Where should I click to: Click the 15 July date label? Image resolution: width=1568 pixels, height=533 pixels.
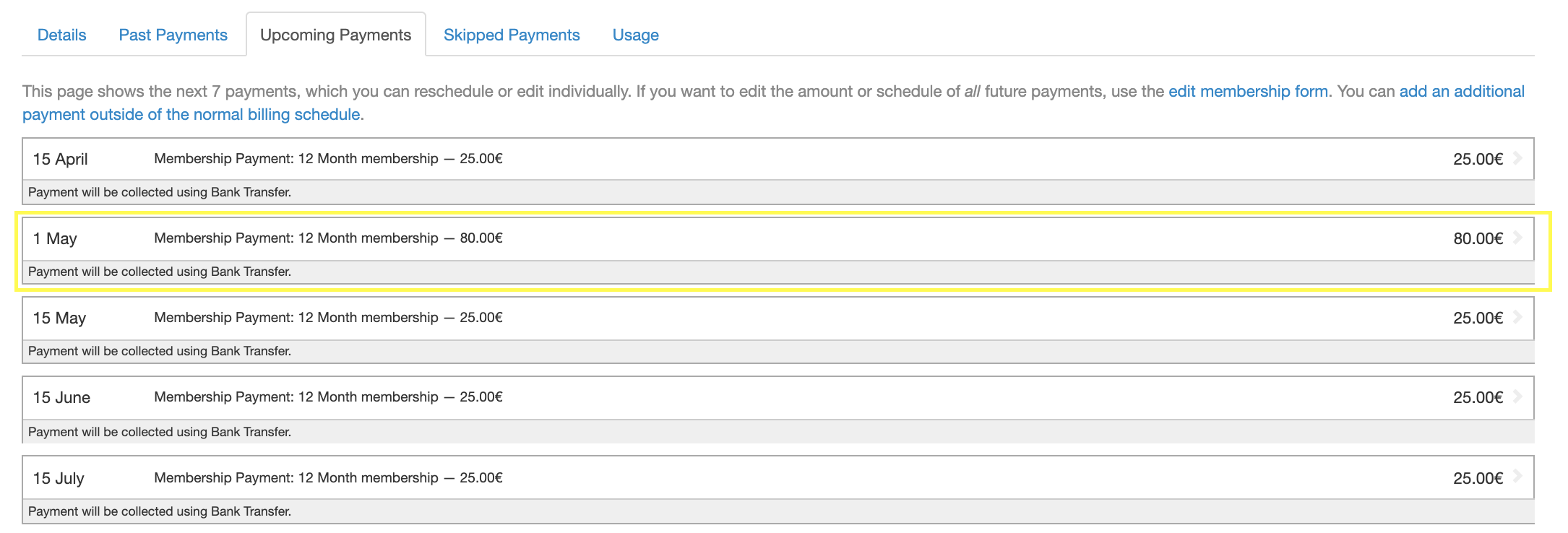pos(59,478)
